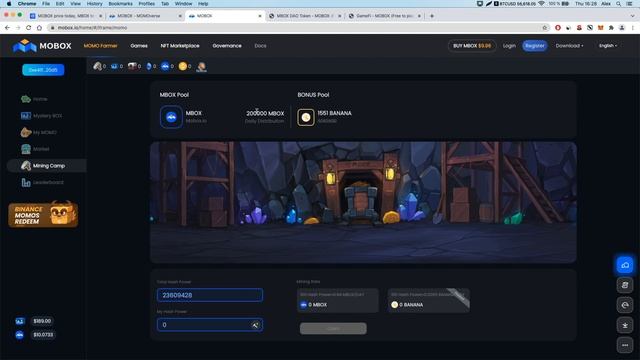Open a new browser tab
Screen dimensions: 640x360
[x=432, y=16]
